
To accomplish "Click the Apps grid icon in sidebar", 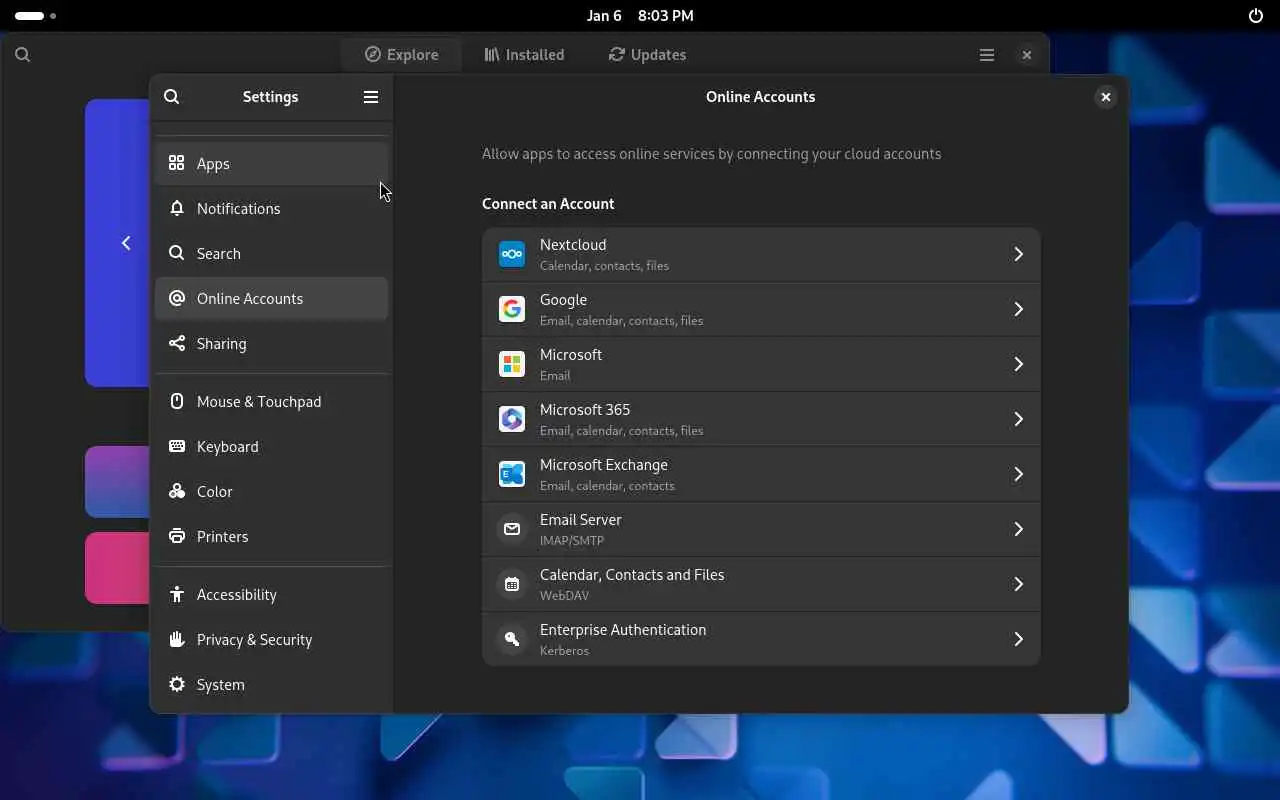I will click(177, 163).
